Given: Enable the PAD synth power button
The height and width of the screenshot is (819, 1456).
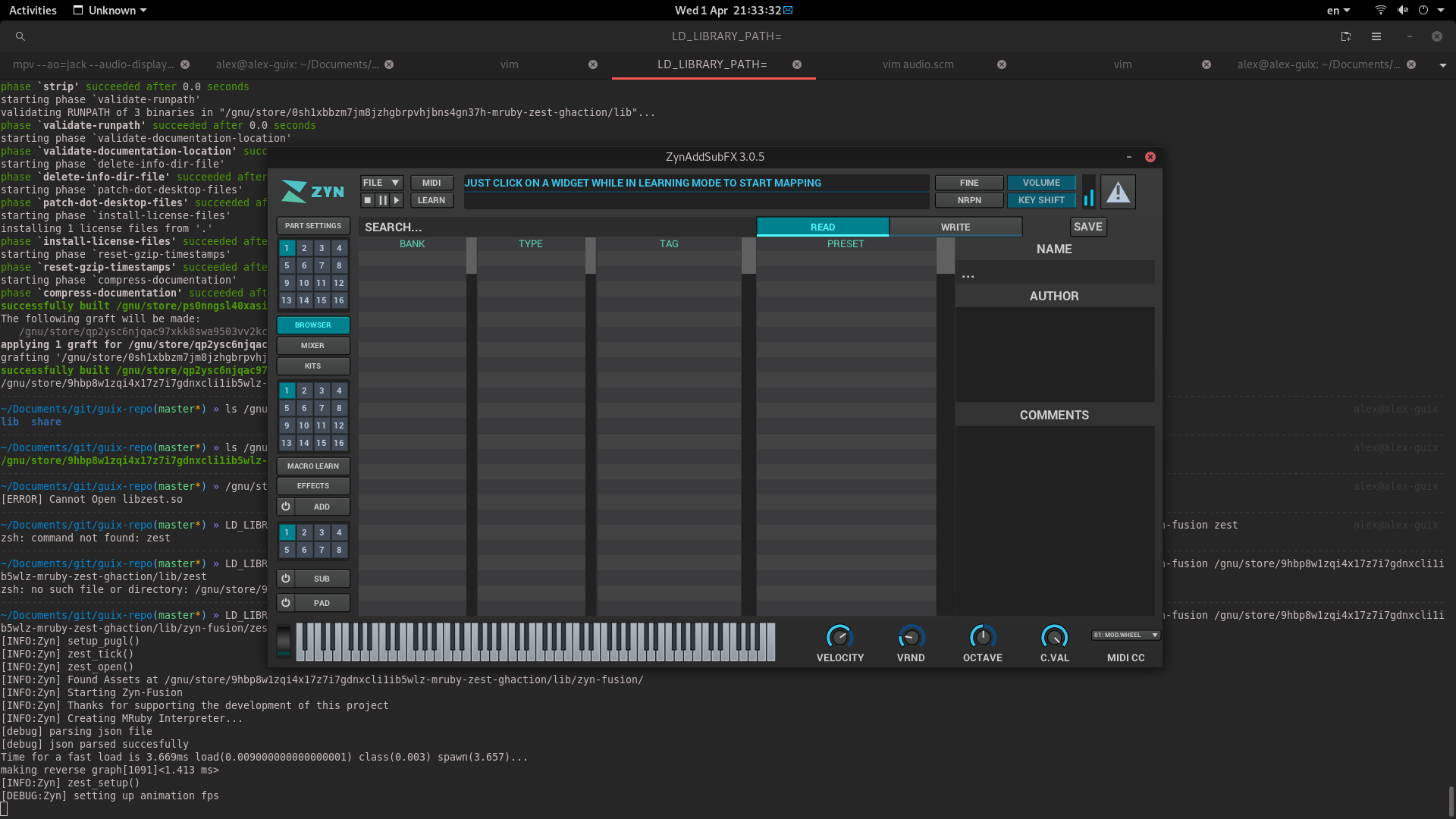Looking at the screenshot, I should (286, 603).
